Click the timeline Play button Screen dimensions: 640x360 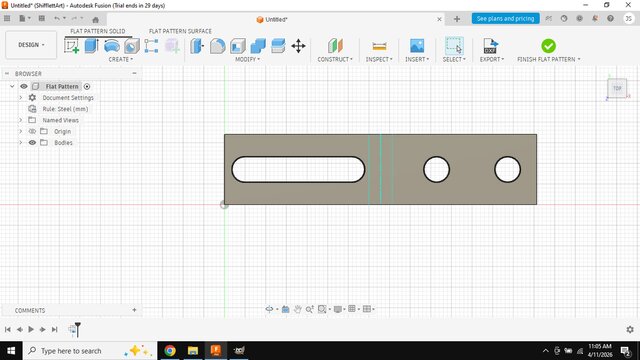tap(31, 329)
